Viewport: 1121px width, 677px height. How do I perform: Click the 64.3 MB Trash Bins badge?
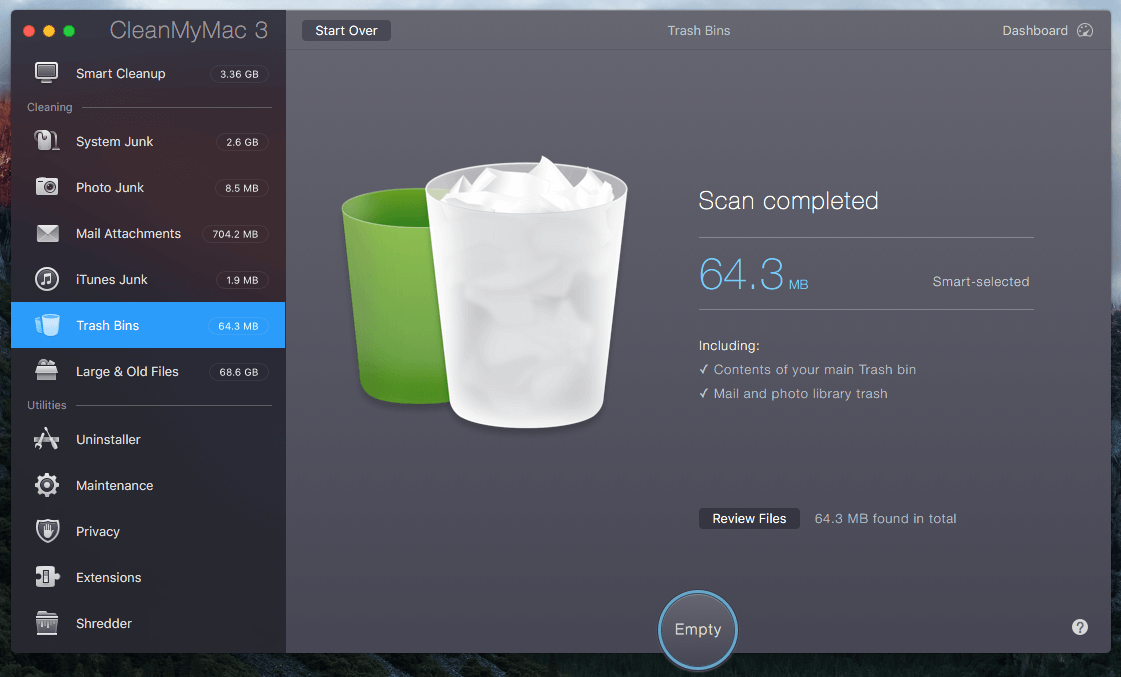(238, 326)
